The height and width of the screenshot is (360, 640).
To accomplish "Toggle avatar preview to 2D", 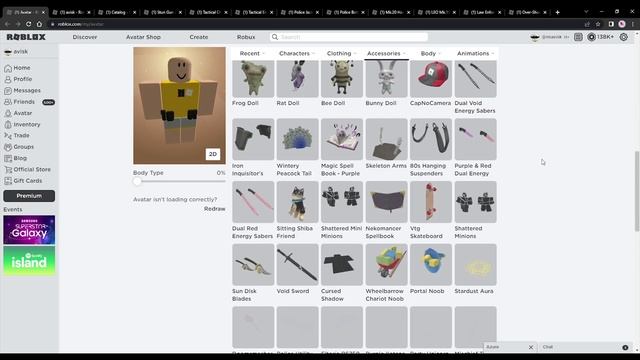I will tap(213, 154).
